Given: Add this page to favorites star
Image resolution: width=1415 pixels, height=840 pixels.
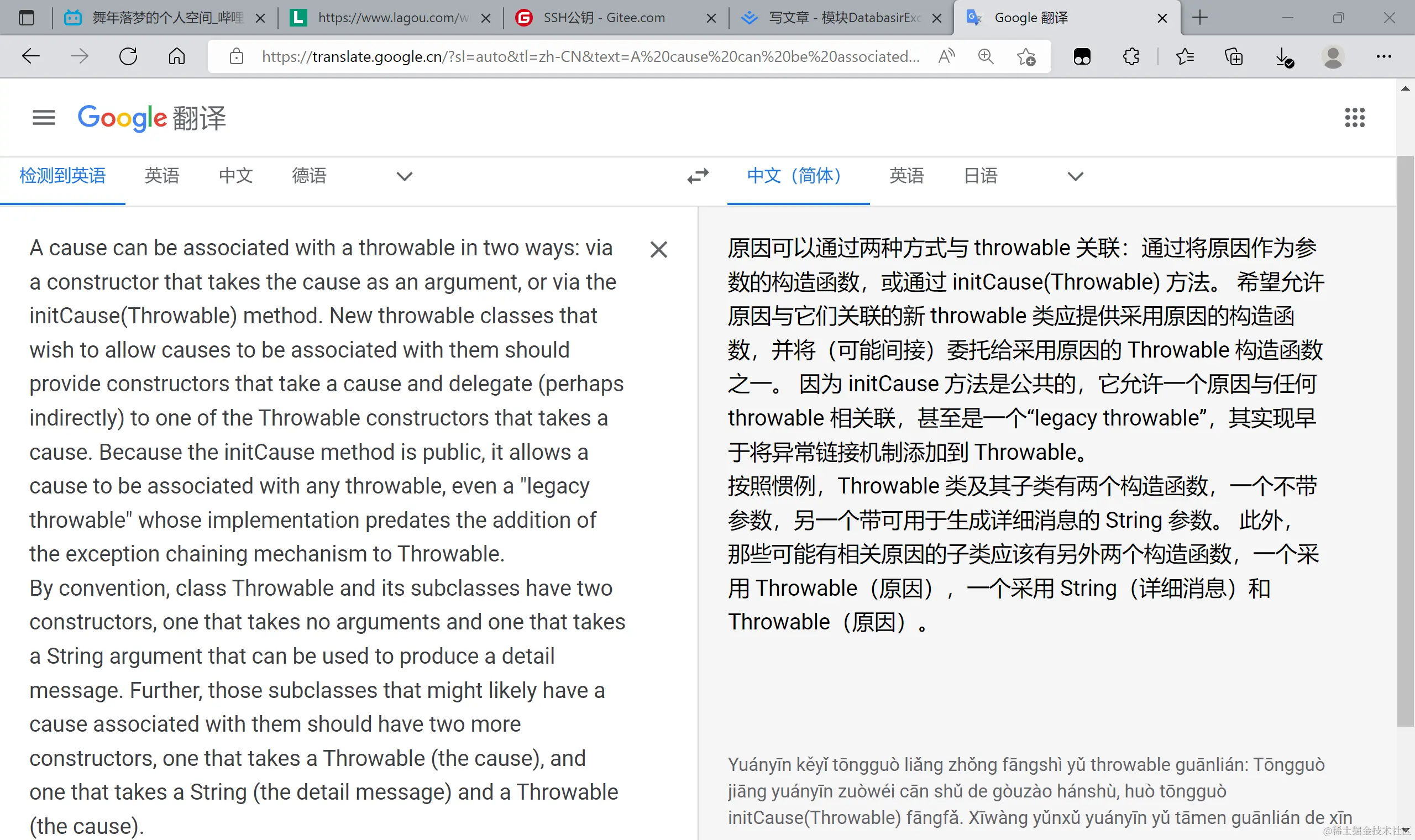Looking at the screenshot, I should tap(1025, 56).
